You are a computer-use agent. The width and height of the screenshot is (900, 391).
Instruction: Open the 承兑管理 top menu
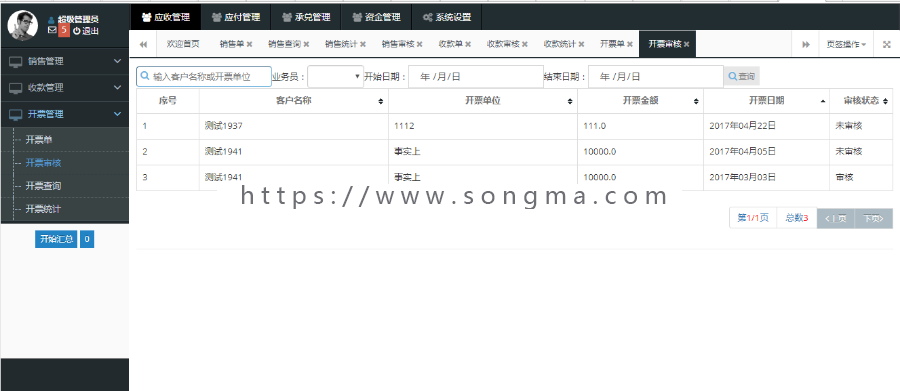point(306,17)
